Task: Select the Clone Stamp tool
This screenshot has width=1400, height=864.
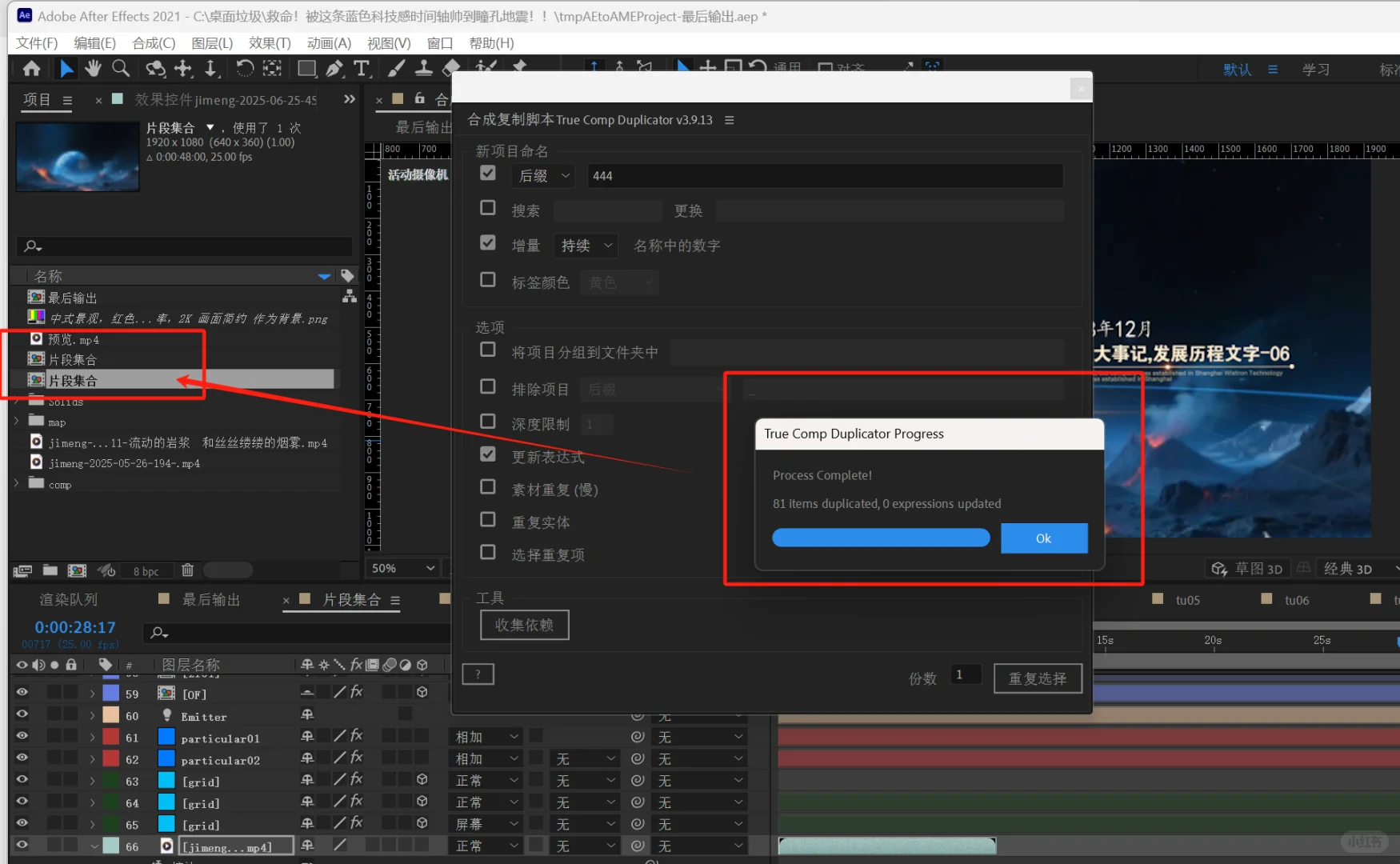Action: 424,69
